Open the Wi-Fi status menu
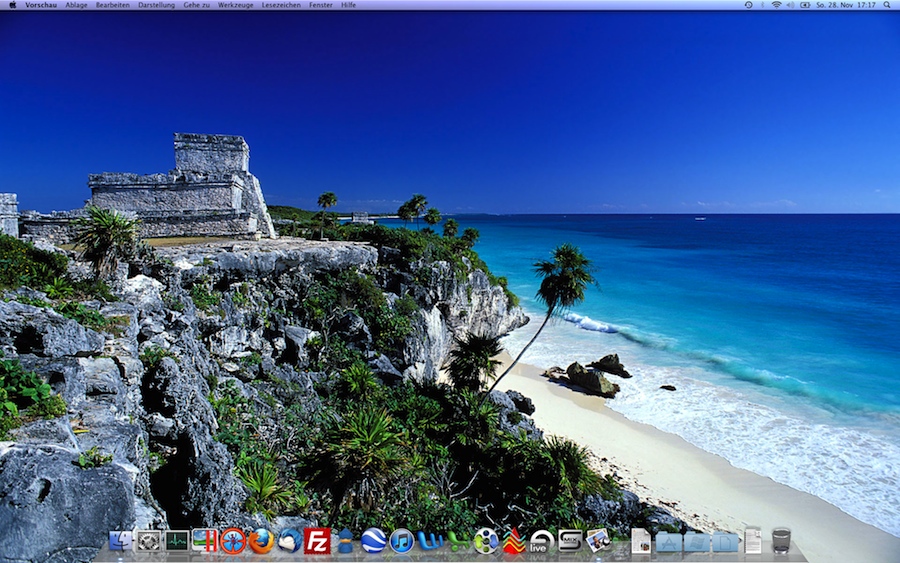 [776, 5]
